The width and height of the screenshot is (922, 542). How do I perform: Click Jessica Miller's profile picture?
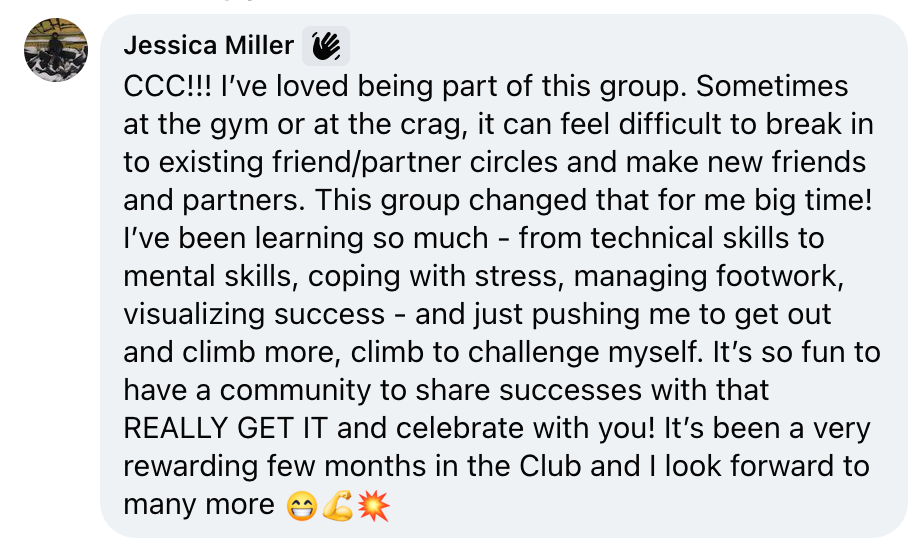[x=56, y=50]
